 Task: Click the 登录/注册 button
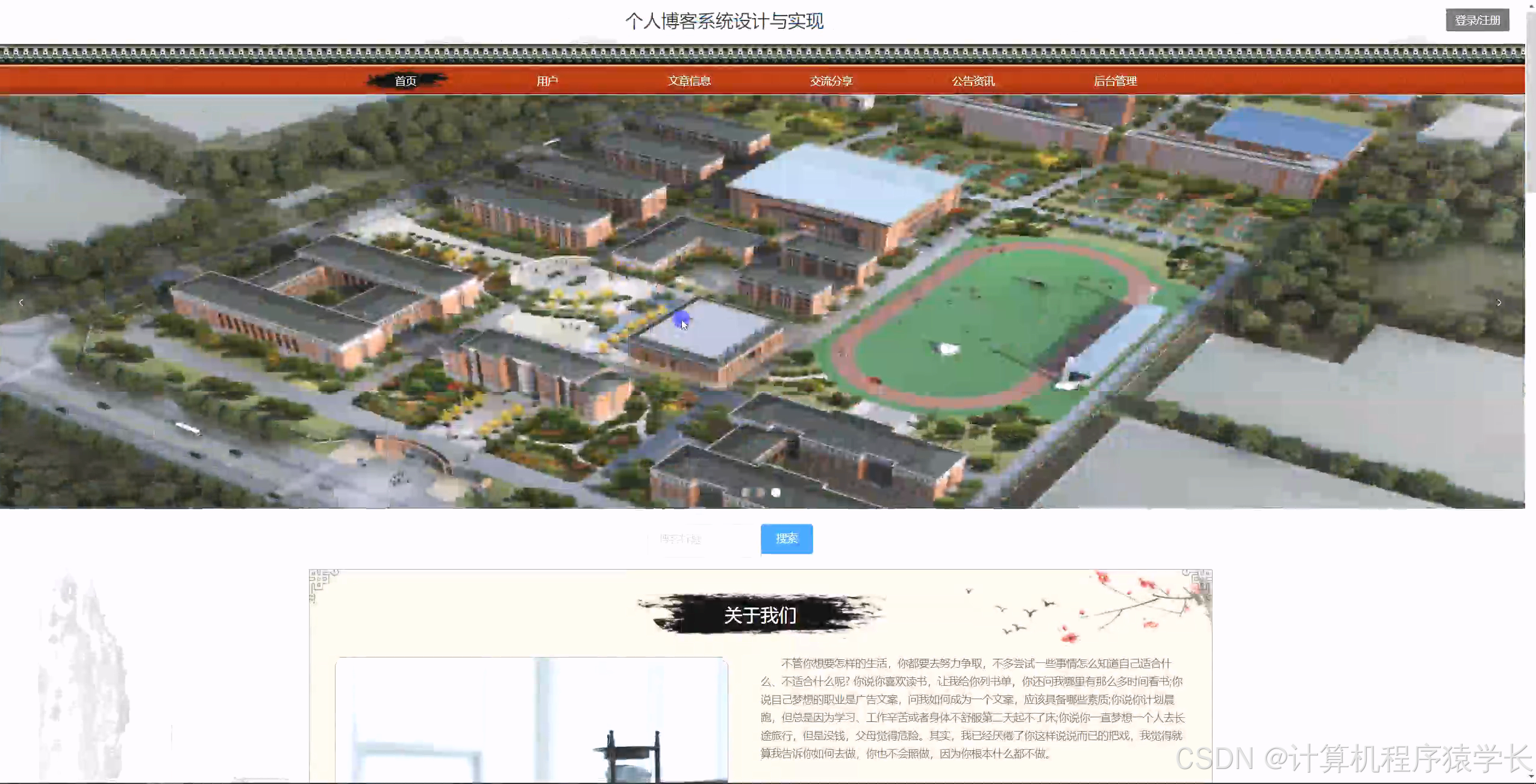tap(1477, 20)
